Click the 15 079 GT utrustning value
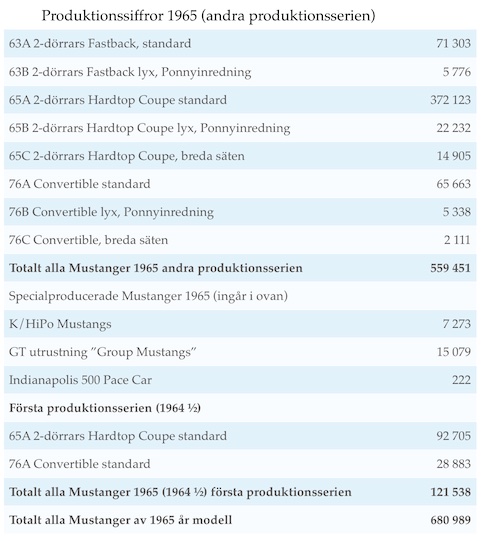482x541 pixels. 454,352
